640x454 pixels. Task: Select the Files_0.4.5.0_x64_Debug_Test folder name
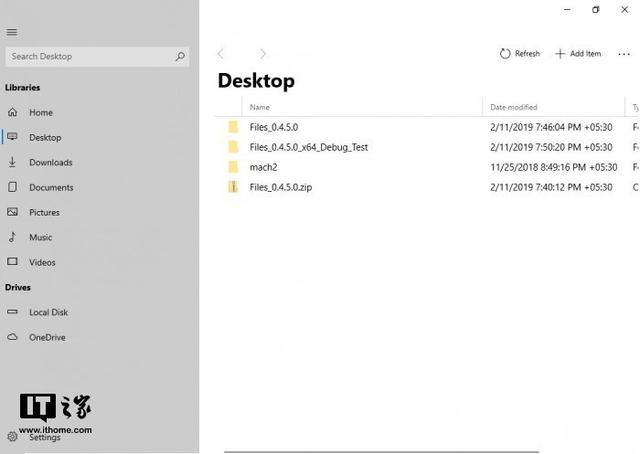(309, 147)
